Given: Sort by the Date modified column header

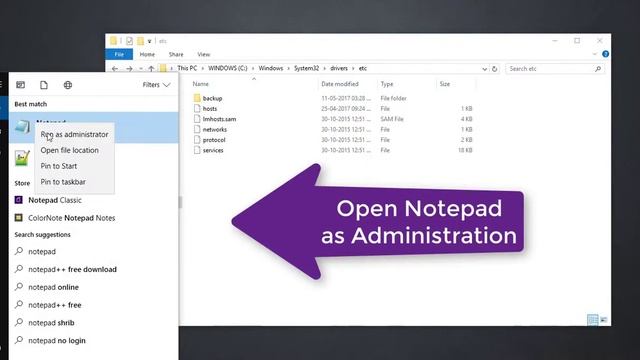Looking at the screenshot, I should click(340, 84).
